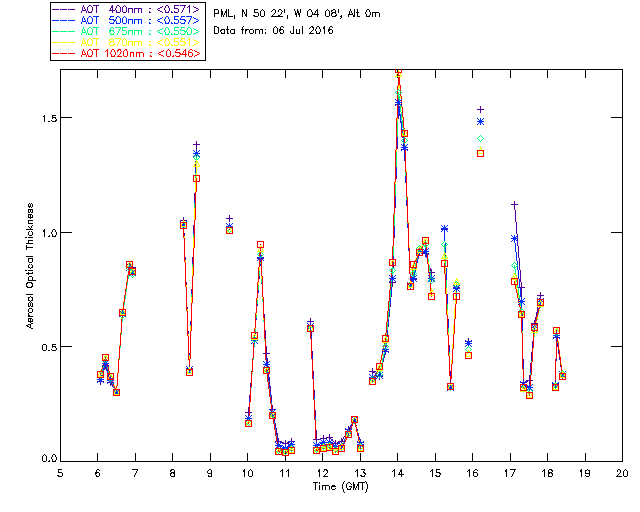
Task: Click the purple plus at the 8.6 GMT peak
Action: point(196,145)
